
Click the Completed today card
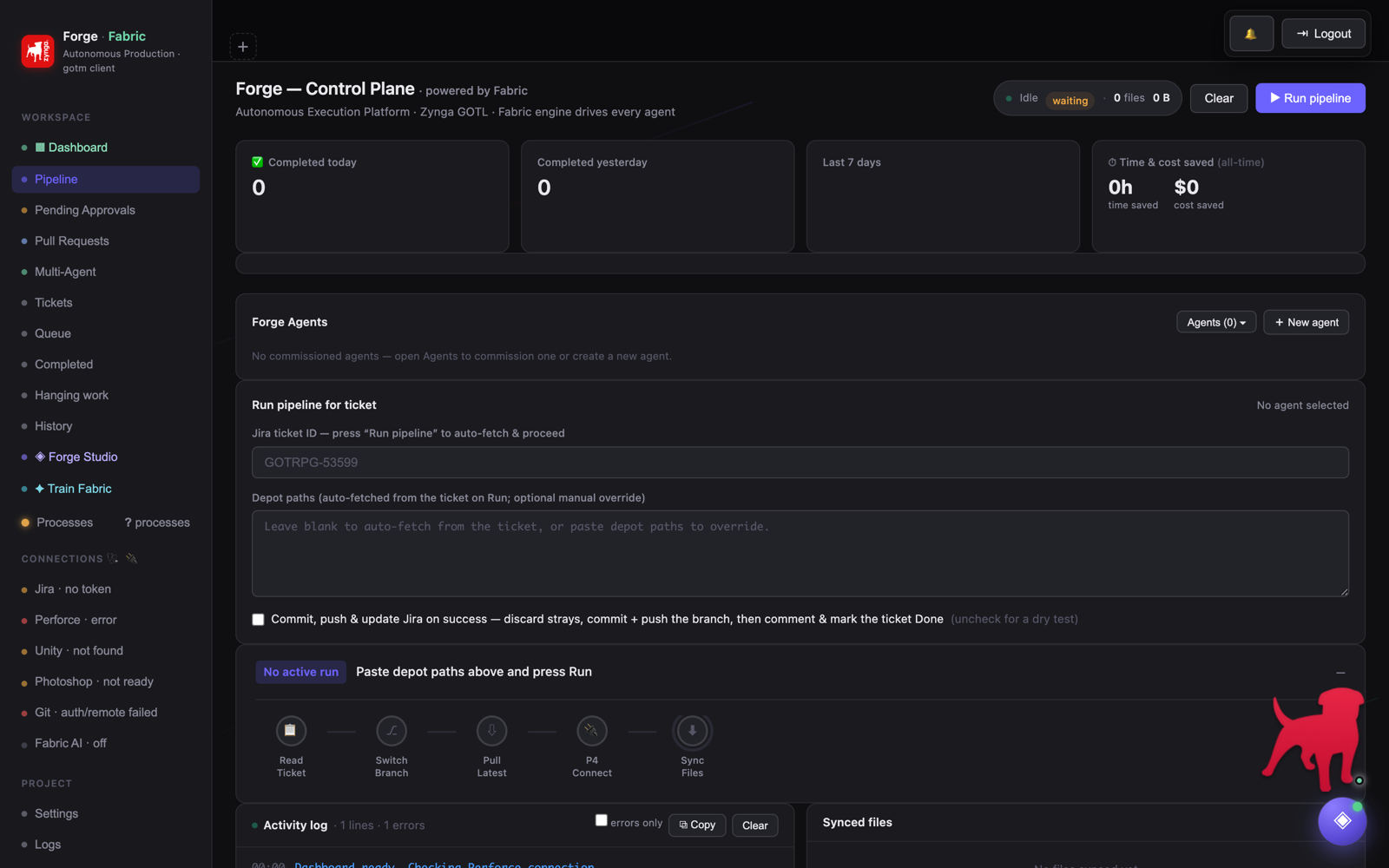coord(372,197)
